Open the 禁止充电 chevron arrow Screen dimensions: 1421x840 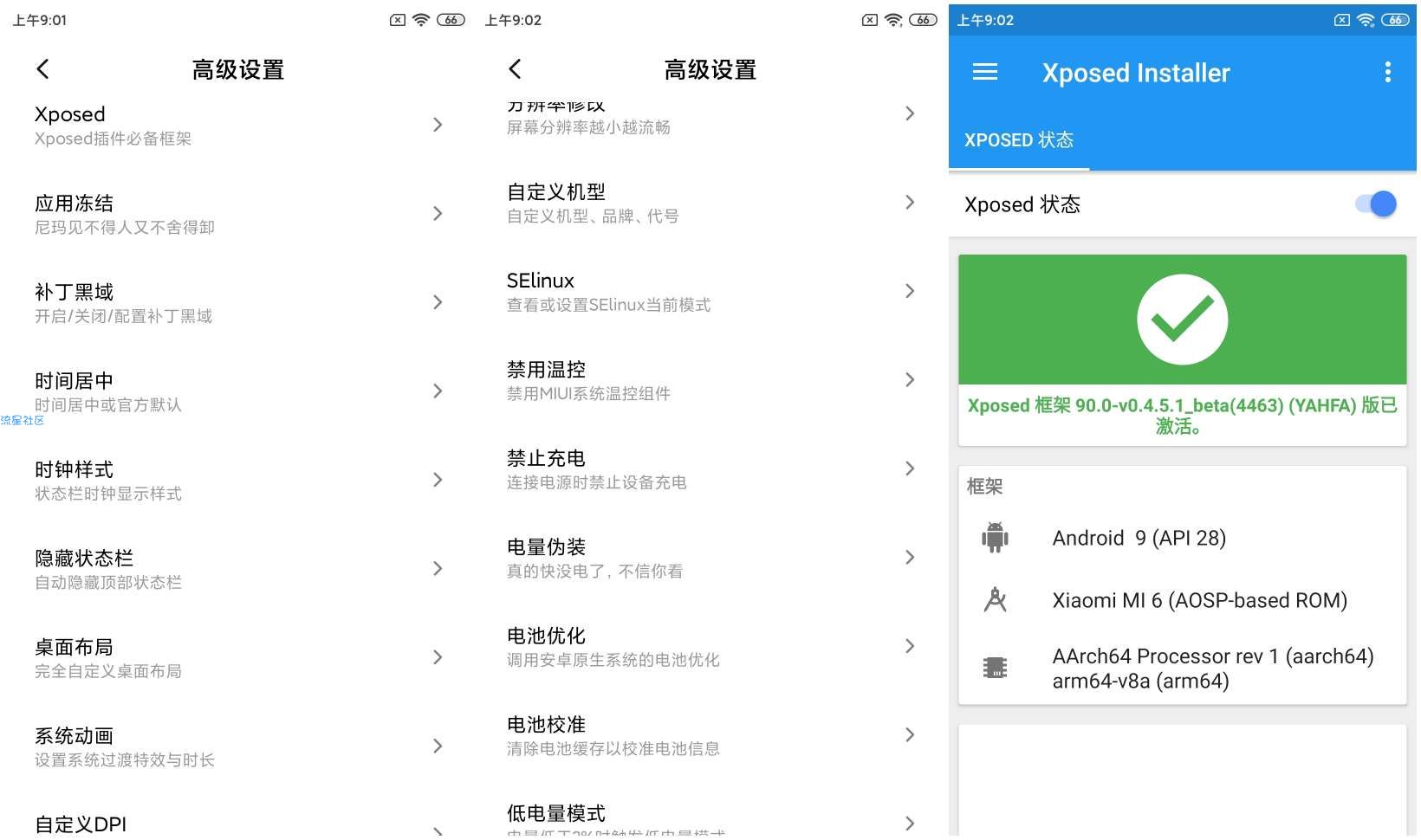910,468
